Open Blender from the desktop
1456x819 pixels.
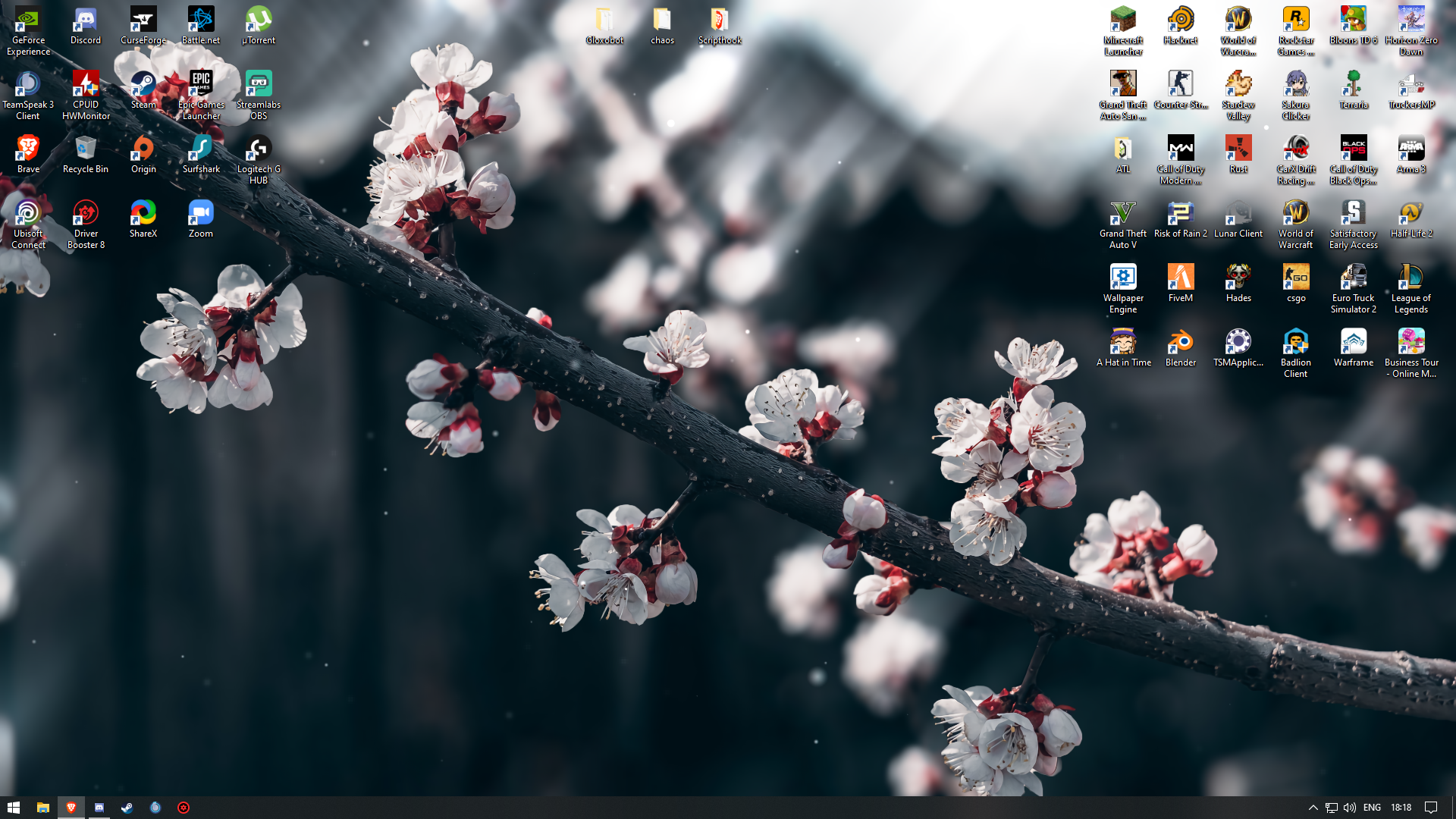click(x=1181, y=347)
